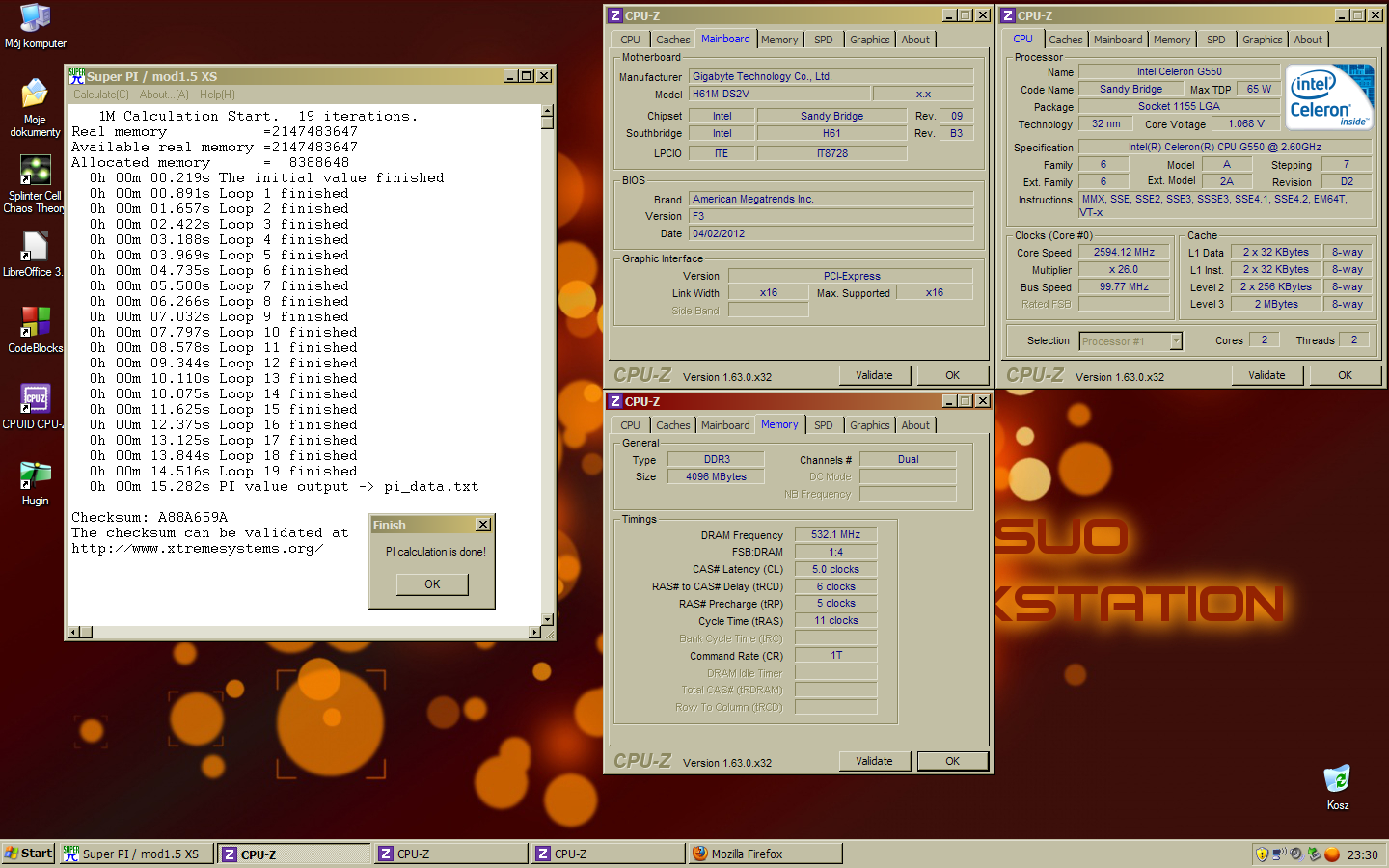Image resolution: width=1389 pixels, height=868 pixels.
Task: Click CPU-Z CPU window title icon
Action: [1008, 15]
